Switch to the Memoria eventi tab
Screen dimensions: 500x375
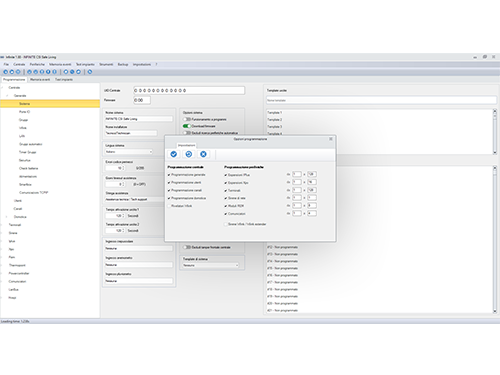40,80
